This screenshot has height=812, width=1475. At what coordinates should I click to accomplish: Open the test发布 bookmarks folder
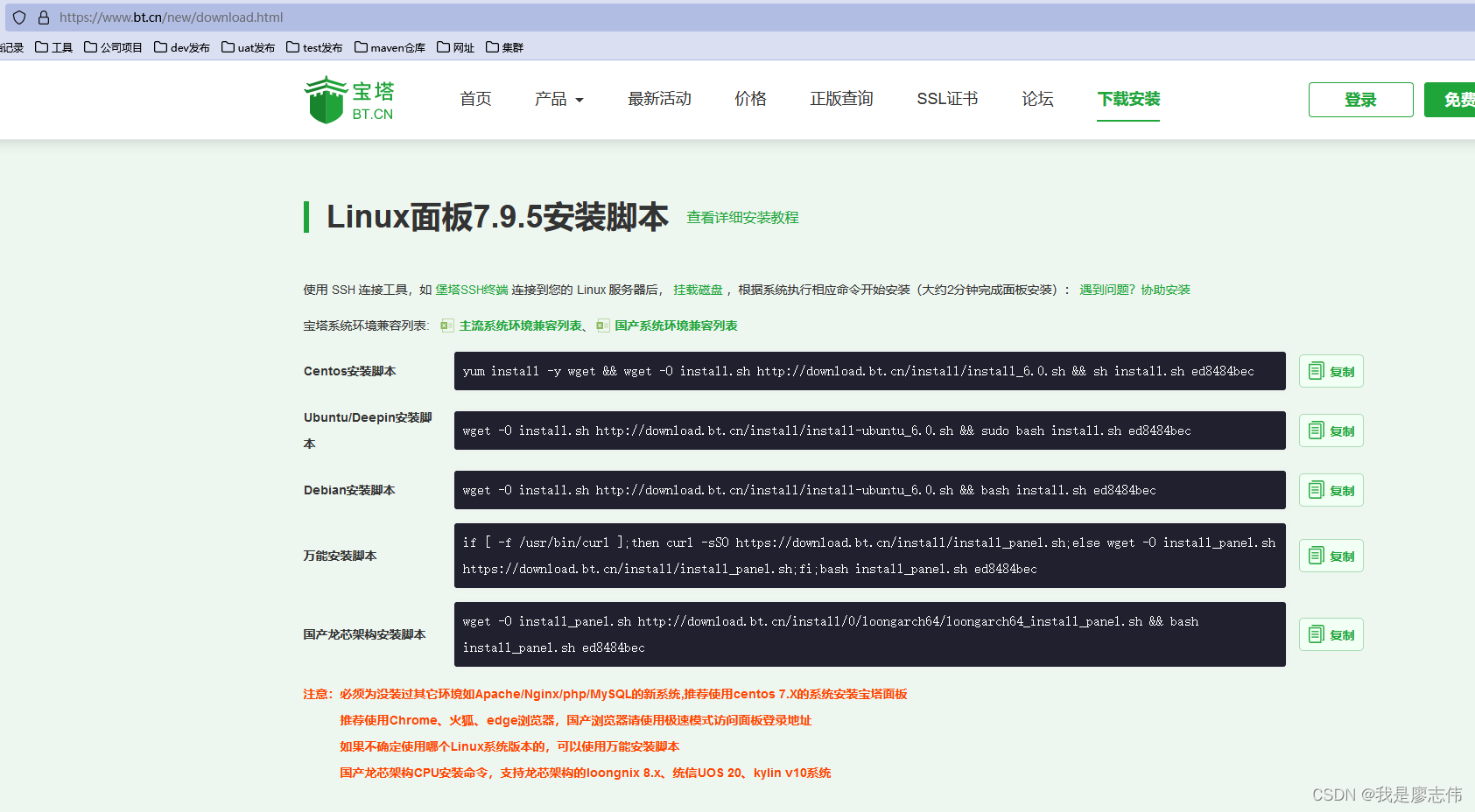314,47
